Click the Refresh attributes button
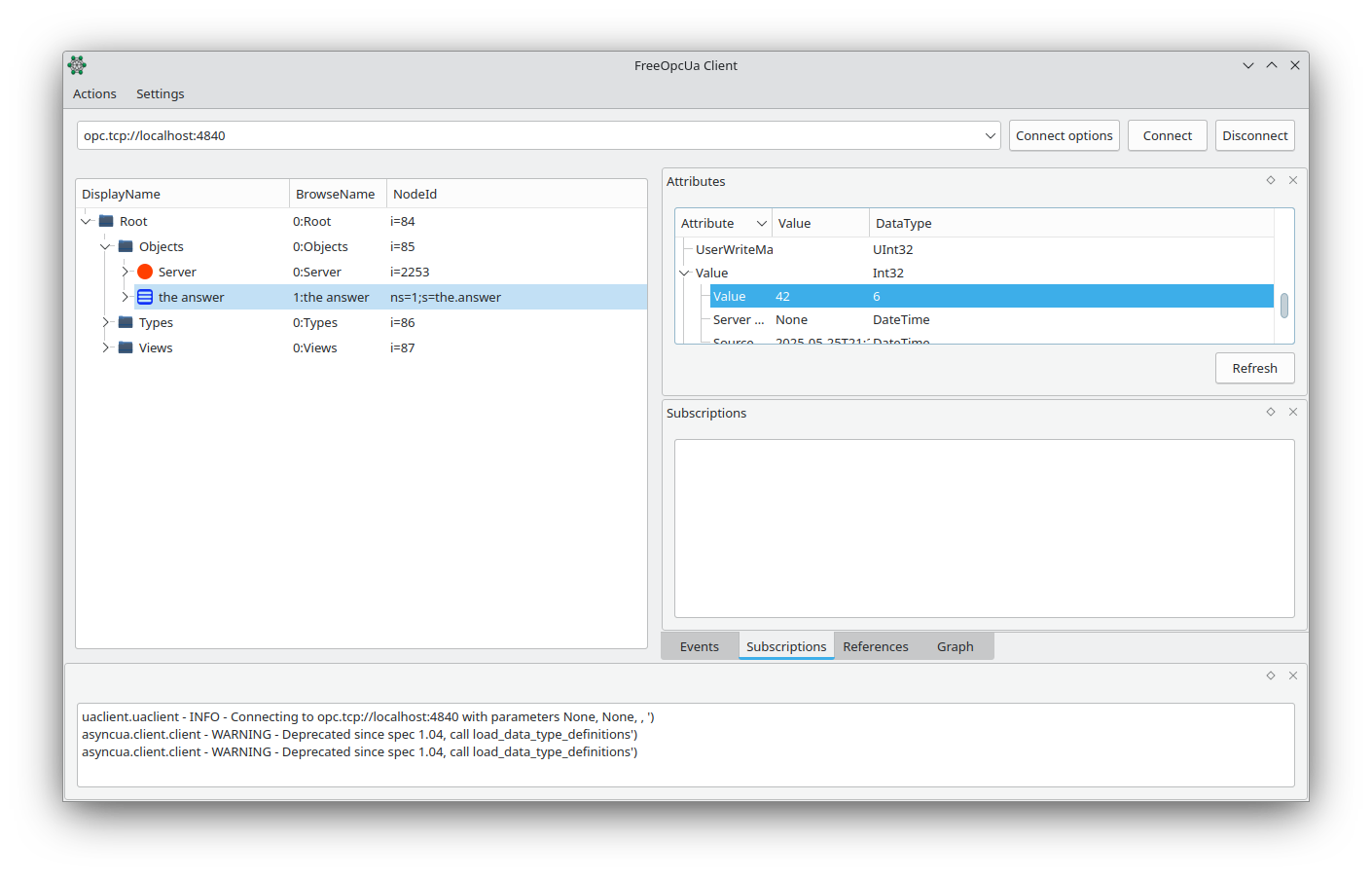Image resolution: width=1372 pixels, height=876 pixels. [1255, 368]
